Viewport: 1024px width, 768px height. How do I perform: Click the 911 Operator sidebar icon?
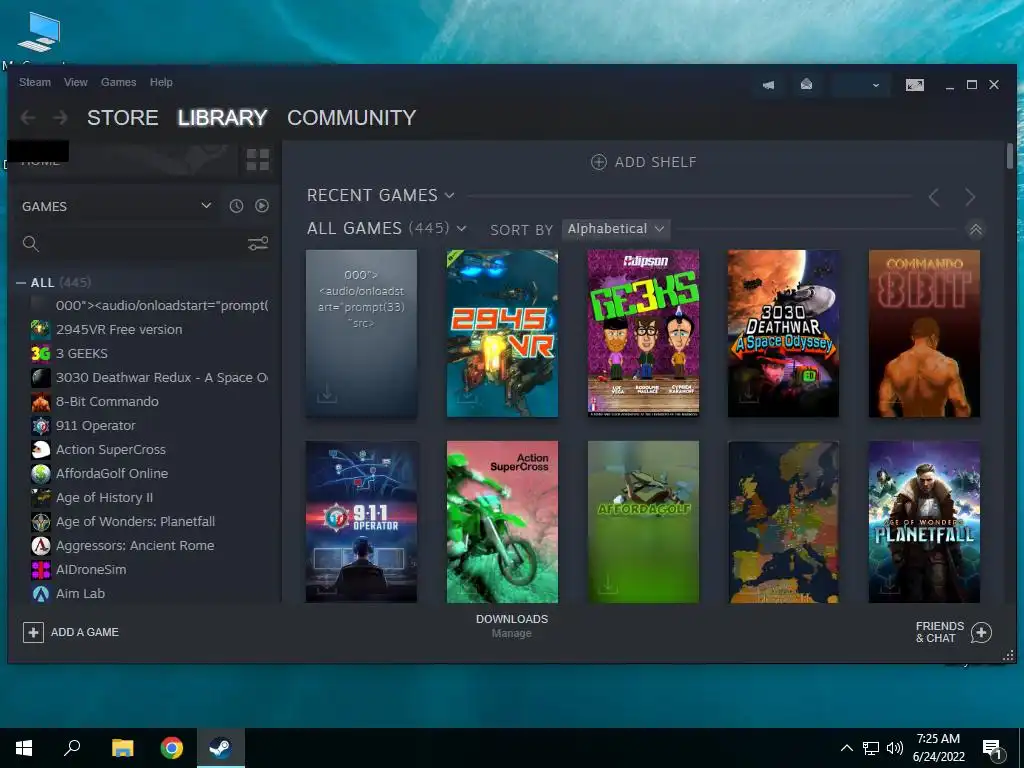[40, 426]
